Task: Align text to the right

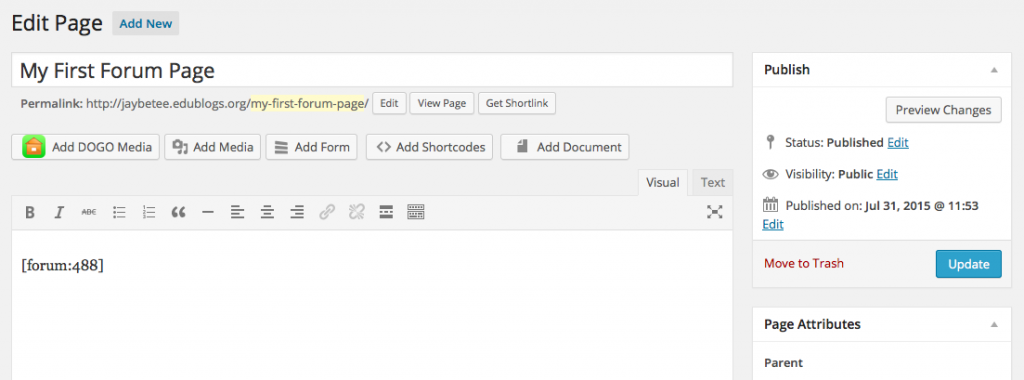Action: coord(297,212)
